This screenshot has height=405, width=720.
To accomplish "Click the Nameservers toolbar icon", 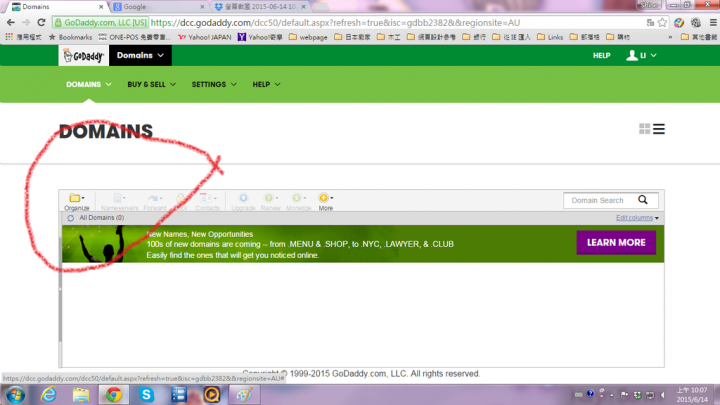I will [x=119, y=201].
